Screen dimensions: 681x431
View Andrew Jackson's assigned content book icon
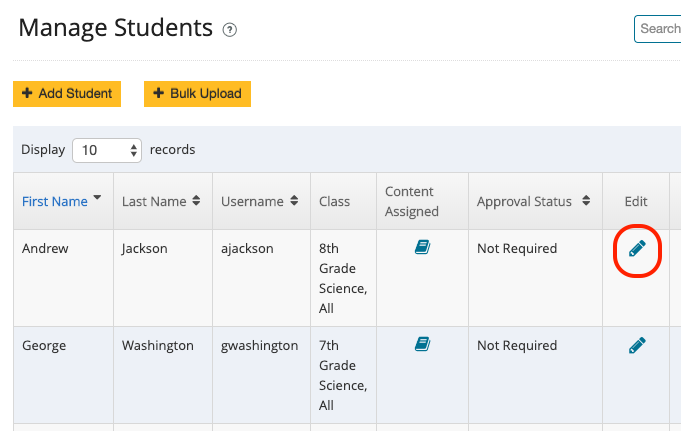422,248
